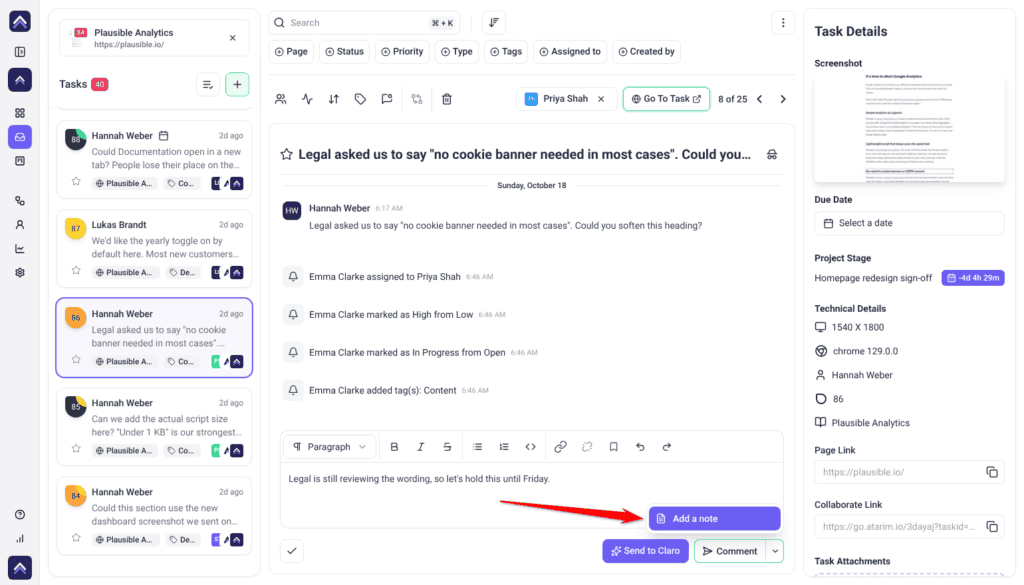This screenshot has width=1024, height=585.
Task: Click Send to Claro button
Action: [645, 551]
